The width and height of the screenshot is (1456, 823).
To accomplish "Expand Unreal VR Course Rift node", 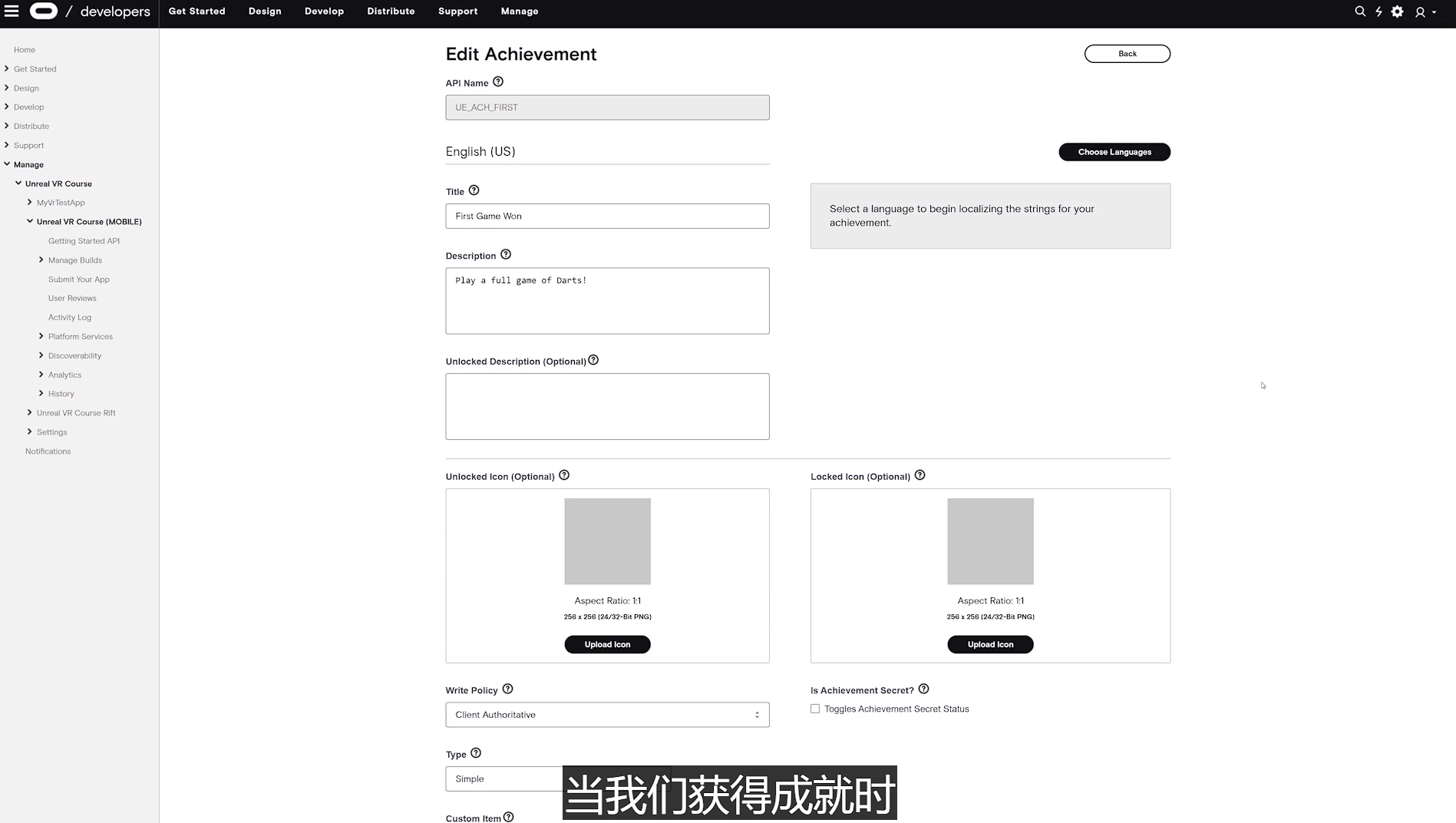I will 30,412.
